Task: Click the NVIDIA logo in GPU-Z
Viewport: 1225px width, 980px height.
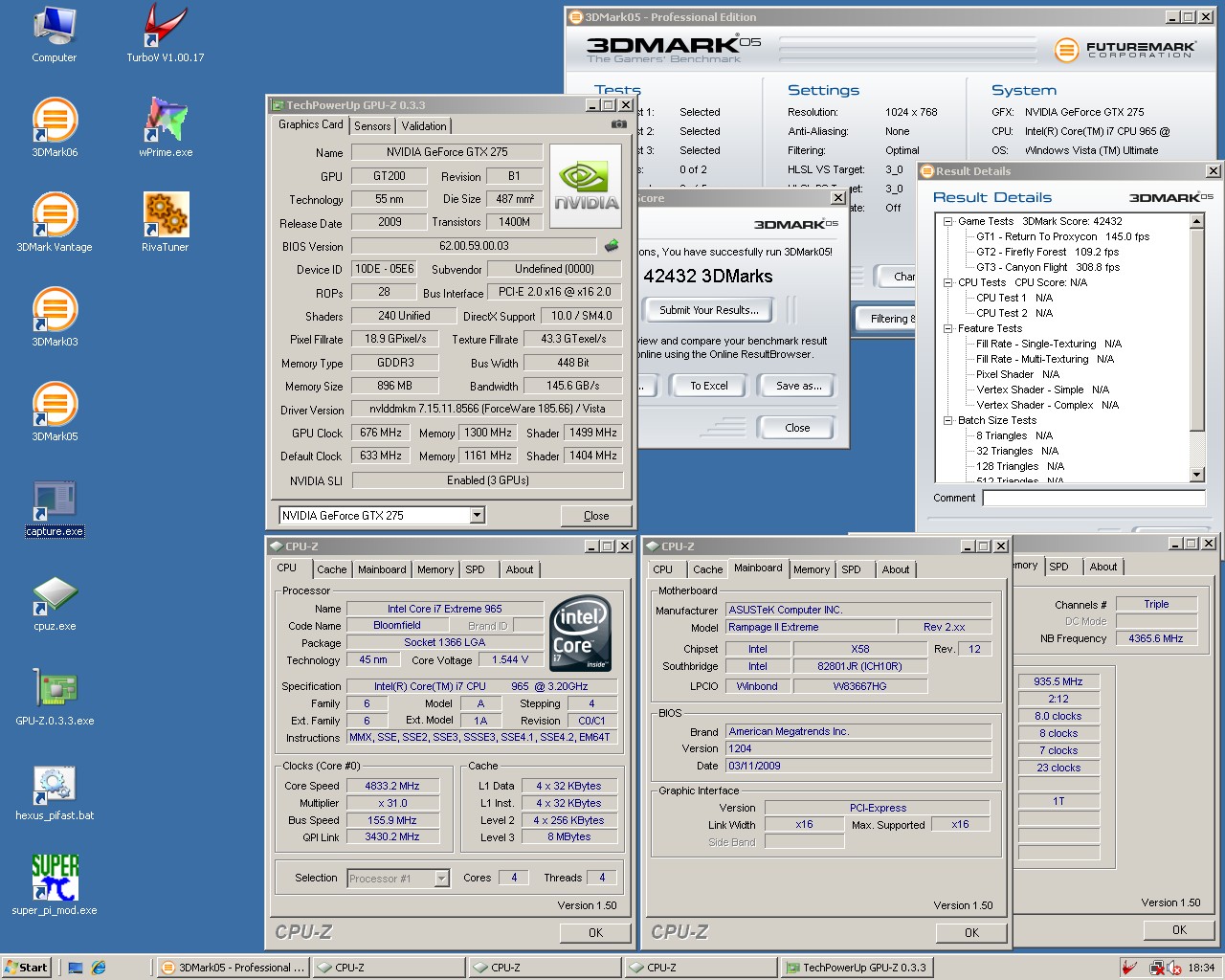Action: click(586, 186)
